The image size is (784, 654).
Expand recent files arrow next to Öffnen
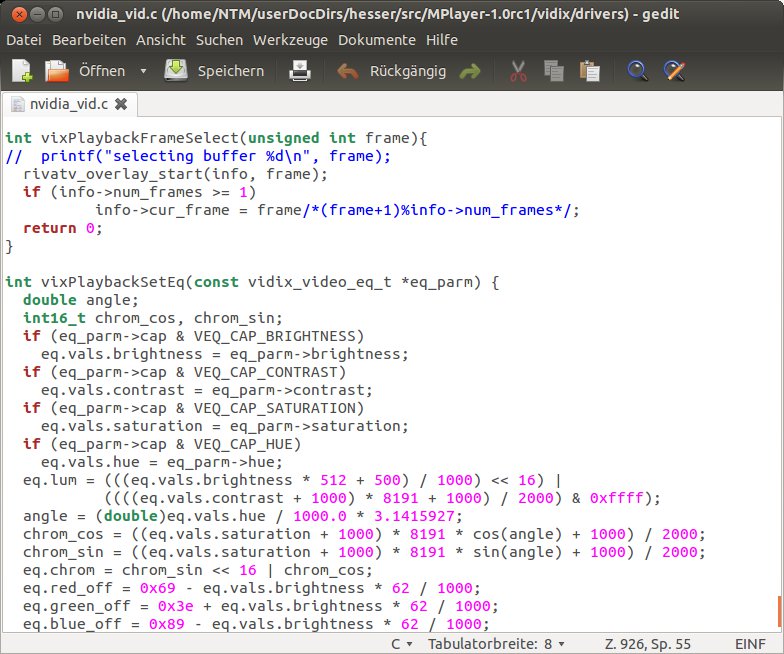(x=144, y=71)
